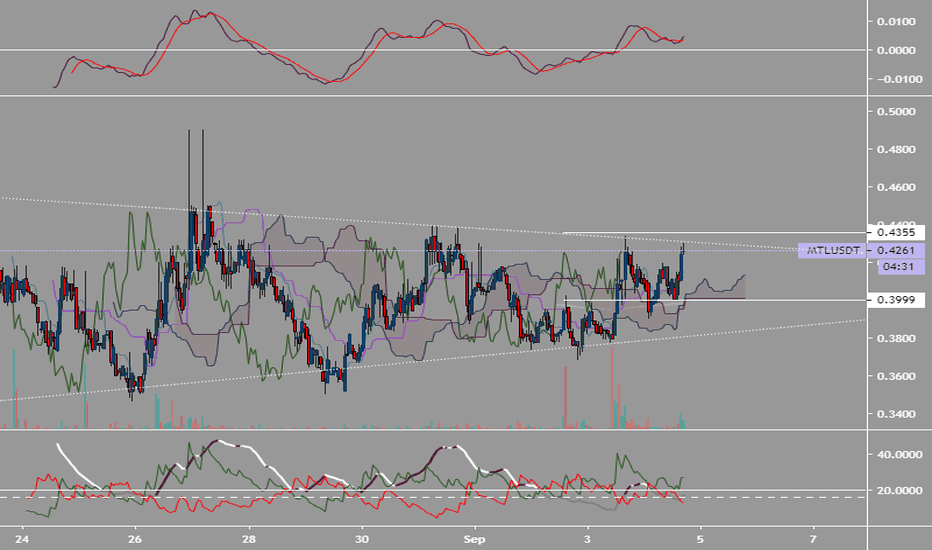This screenshot has height=550, width=932.
Task: Click the 0.3600 price axis label
Action: click(896, 376)
